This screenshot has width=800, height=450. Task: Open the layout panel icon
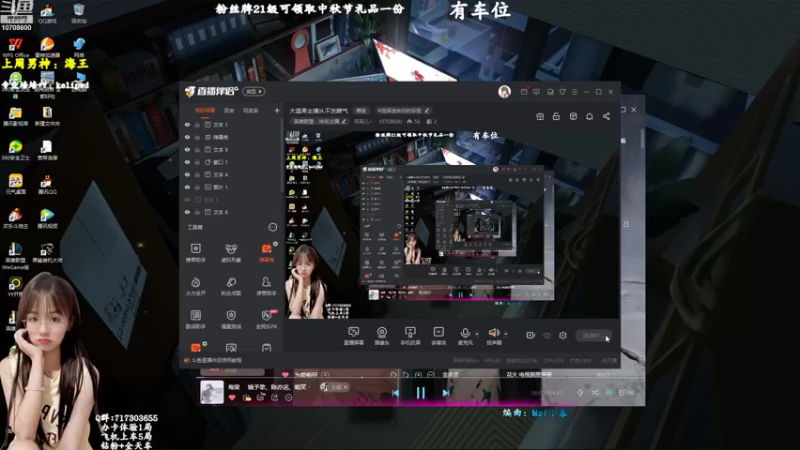573,116
